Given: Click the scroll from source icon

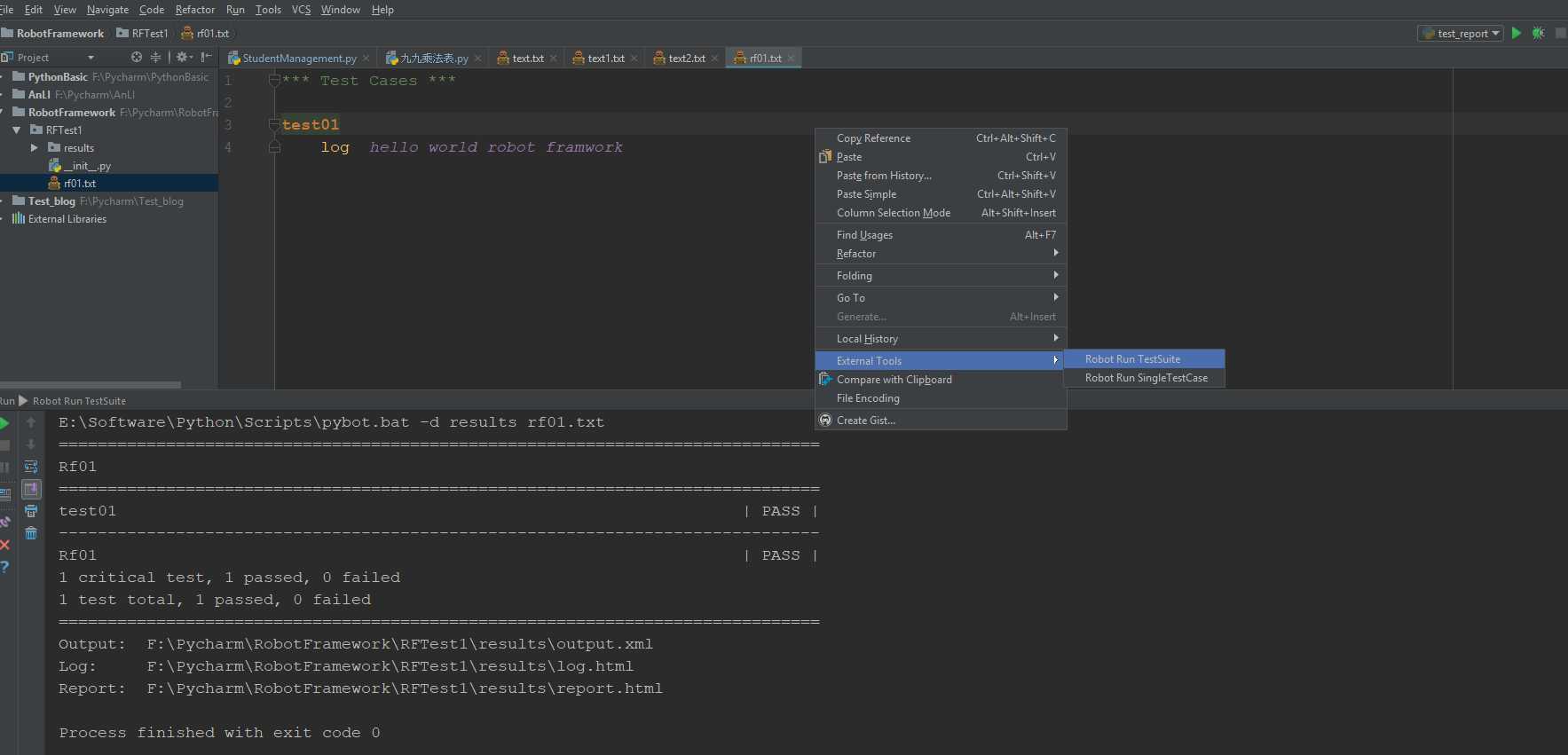Looking at the screenshot, I should (x=137, y=57).
